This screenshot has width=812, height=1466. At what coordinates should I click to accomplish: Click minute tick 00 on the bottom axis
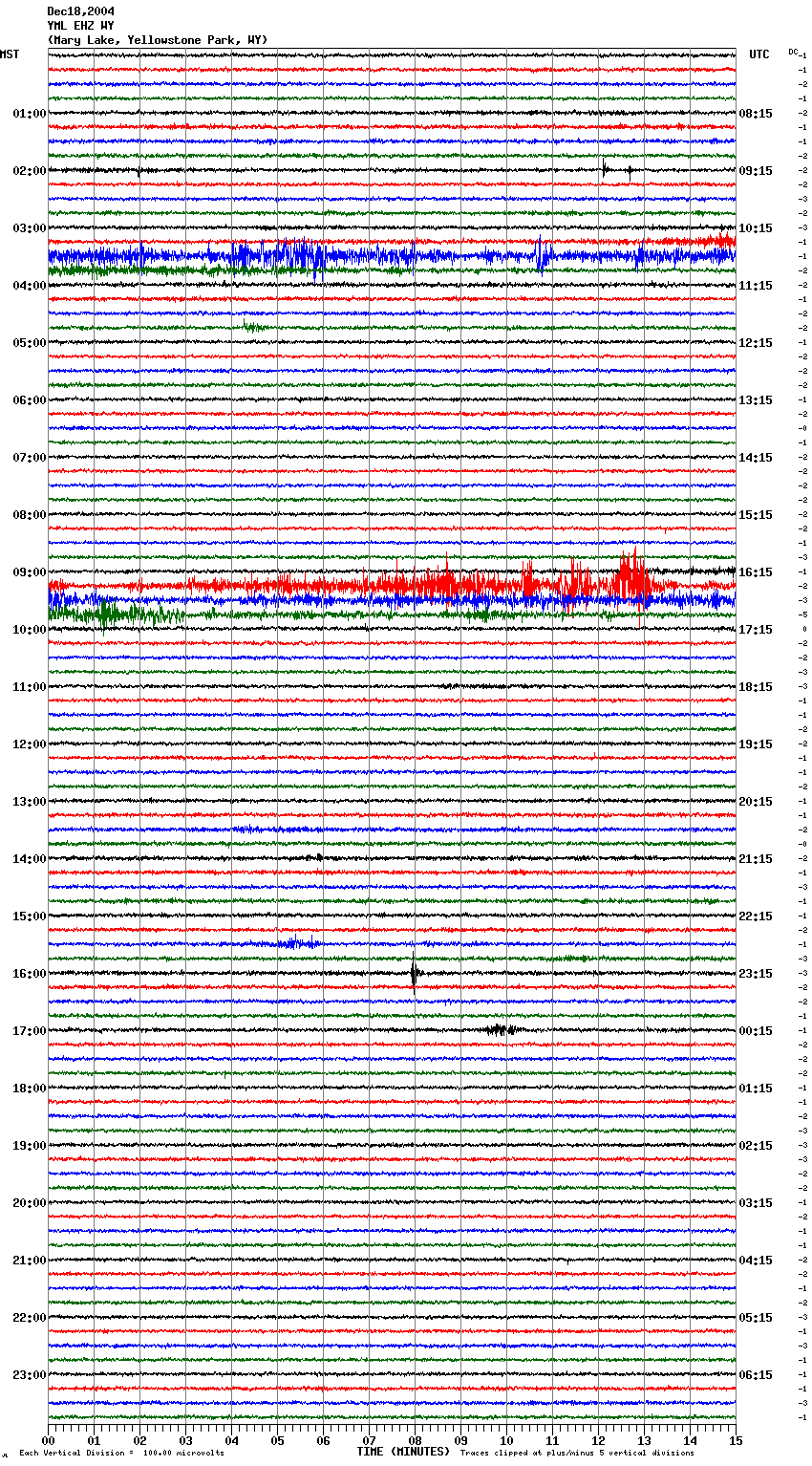tap(48, 1440)
